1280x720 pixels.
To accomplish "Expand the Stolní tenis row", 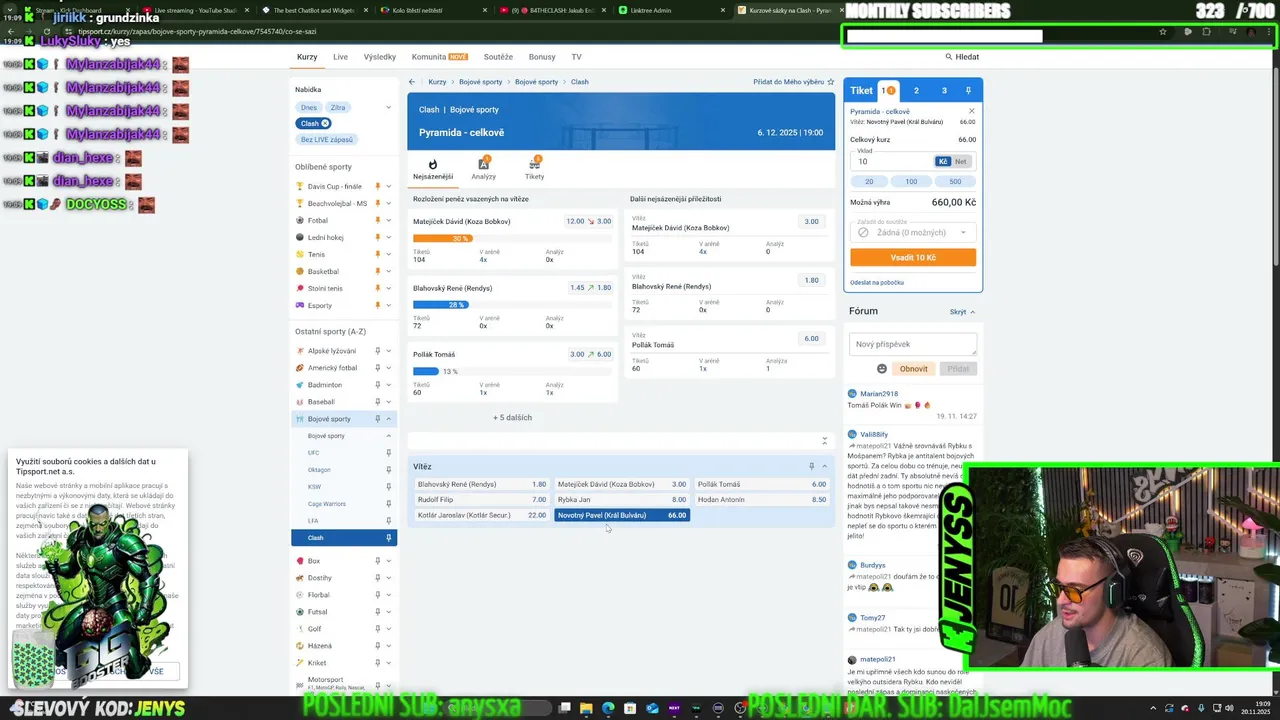I will tap(389, 288).
